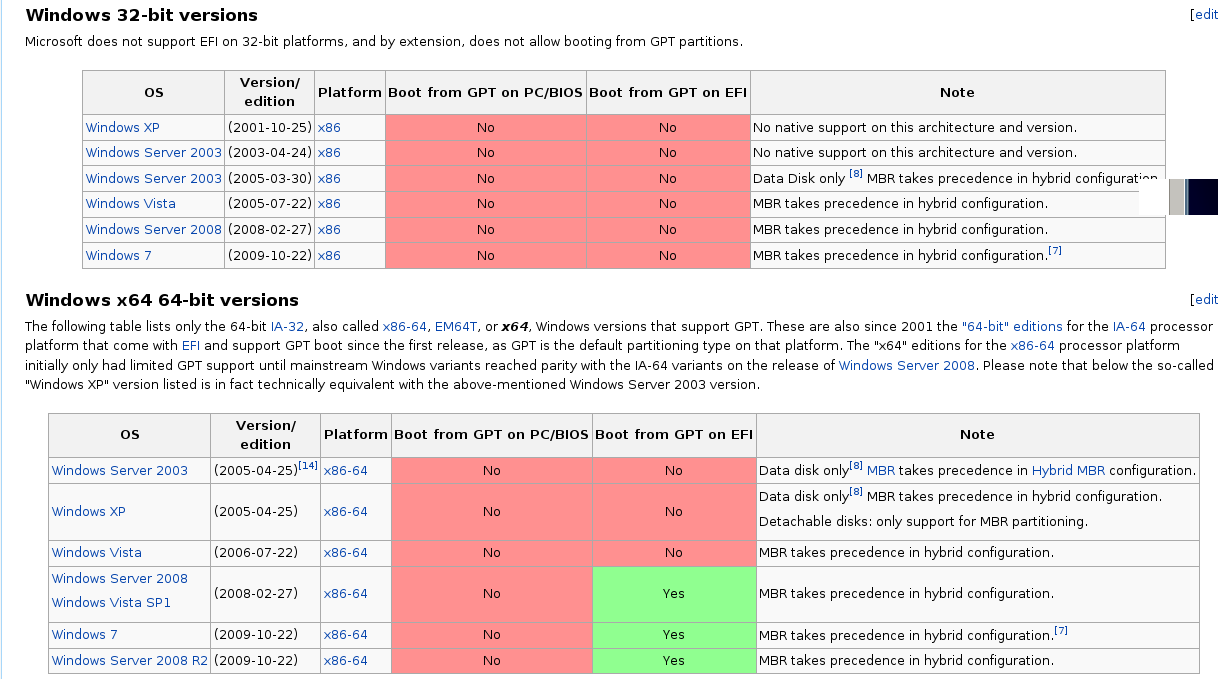Follow the x86 platform link for Windows Vista
This screenshot has height=679, width=1218.
329,203
